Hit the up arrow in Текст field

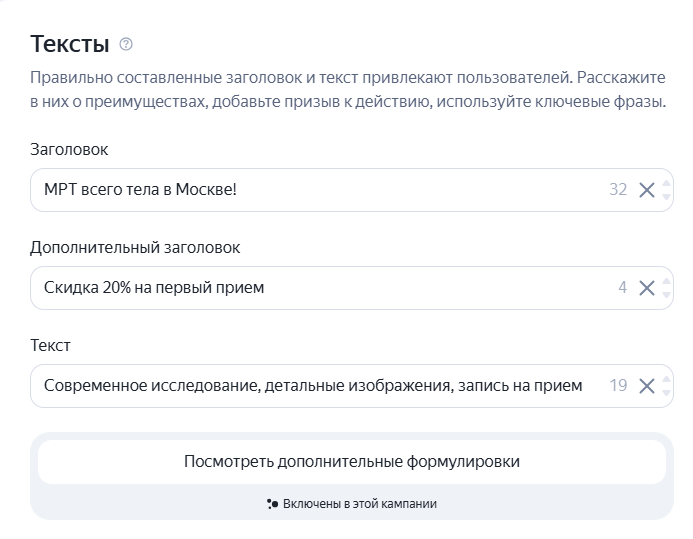pos(667,379)
